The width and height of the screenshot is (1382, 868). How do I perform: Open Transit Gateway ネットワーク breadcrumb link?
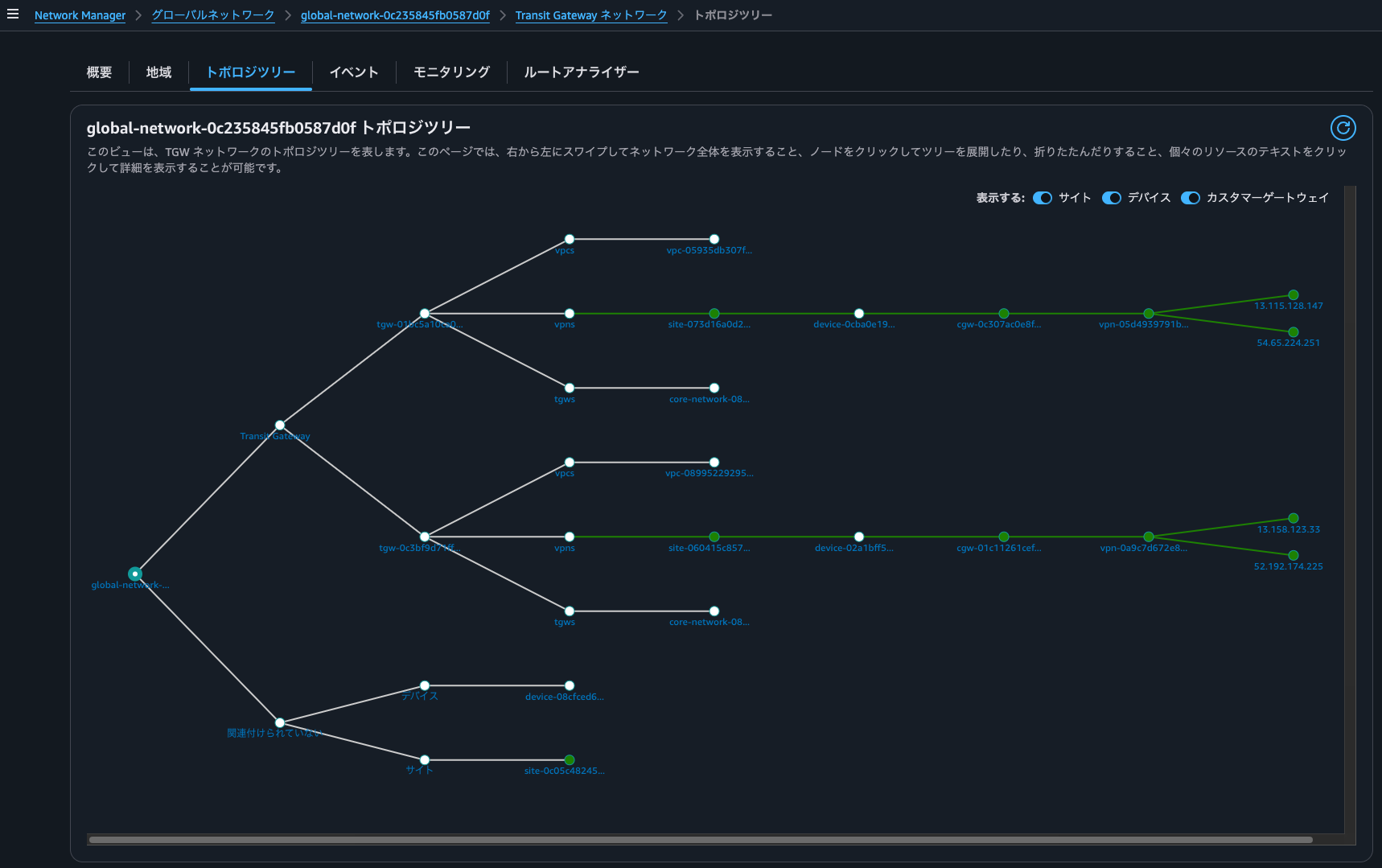tap(591, 15)
